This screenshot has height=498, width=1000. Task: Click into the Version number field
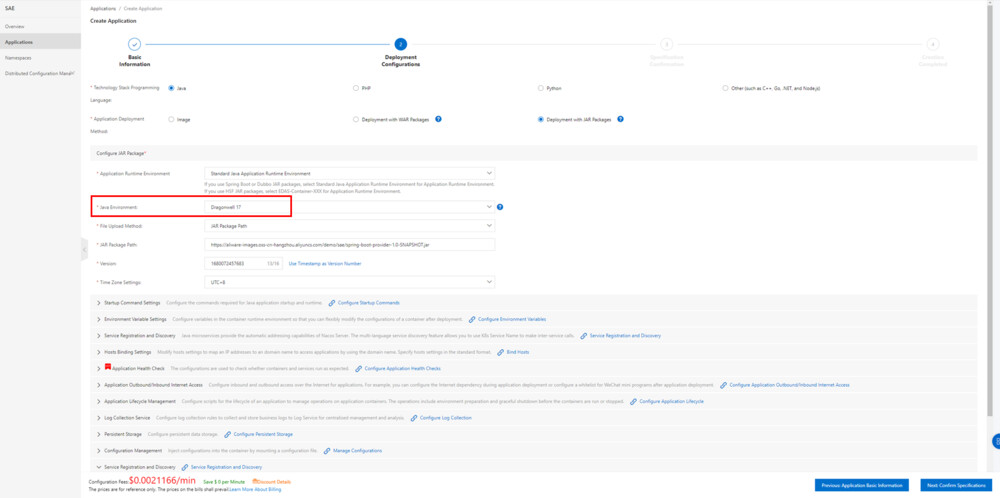(243, 263)
